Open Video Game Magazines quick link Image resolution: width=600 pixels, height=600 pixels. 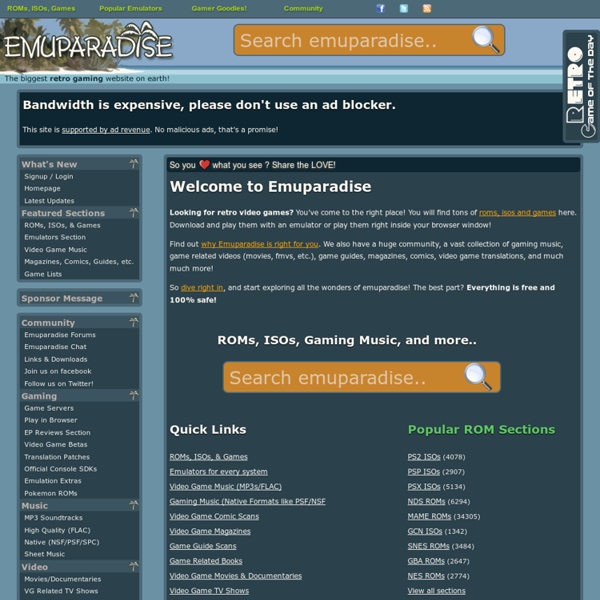coord(210,531)
